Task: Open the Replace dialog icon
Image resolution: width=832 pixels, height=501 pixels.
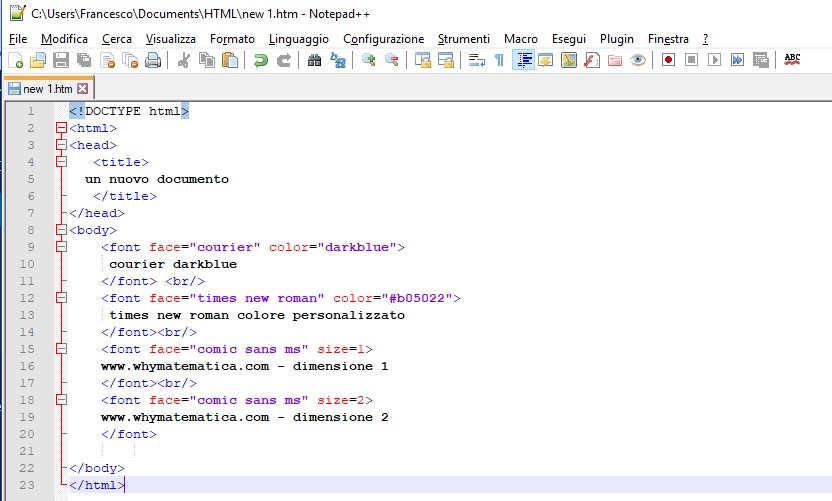Action: [x=337, y=60]
